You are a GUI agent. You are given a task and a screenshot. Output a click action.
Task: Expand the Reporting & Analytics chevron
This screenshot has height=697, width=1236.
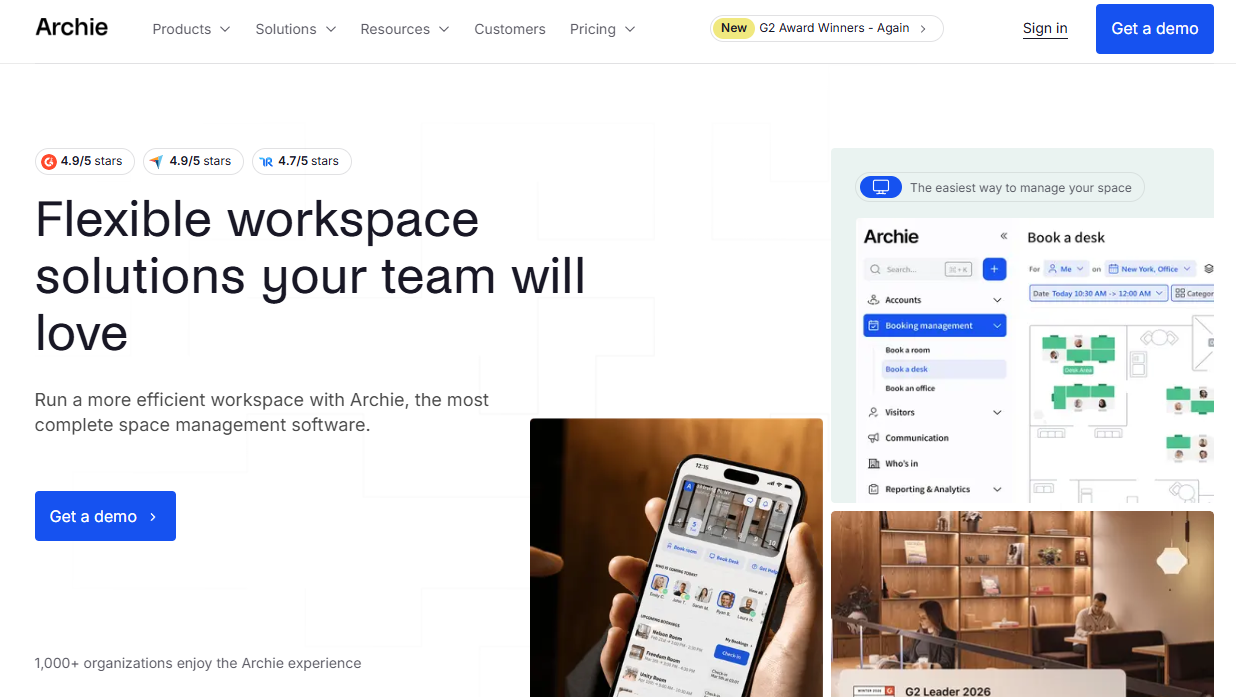[x=997, y=490]
